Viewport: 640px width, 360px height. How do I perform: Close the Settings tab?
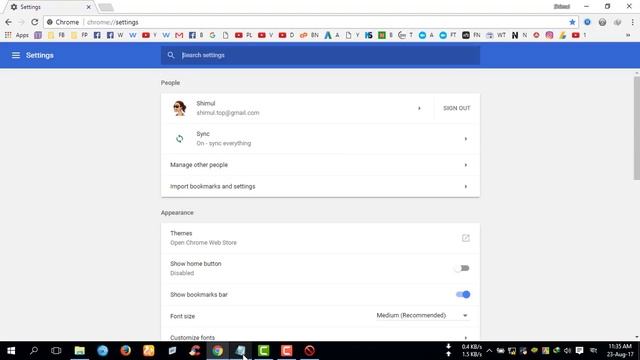tap(89, 7)
